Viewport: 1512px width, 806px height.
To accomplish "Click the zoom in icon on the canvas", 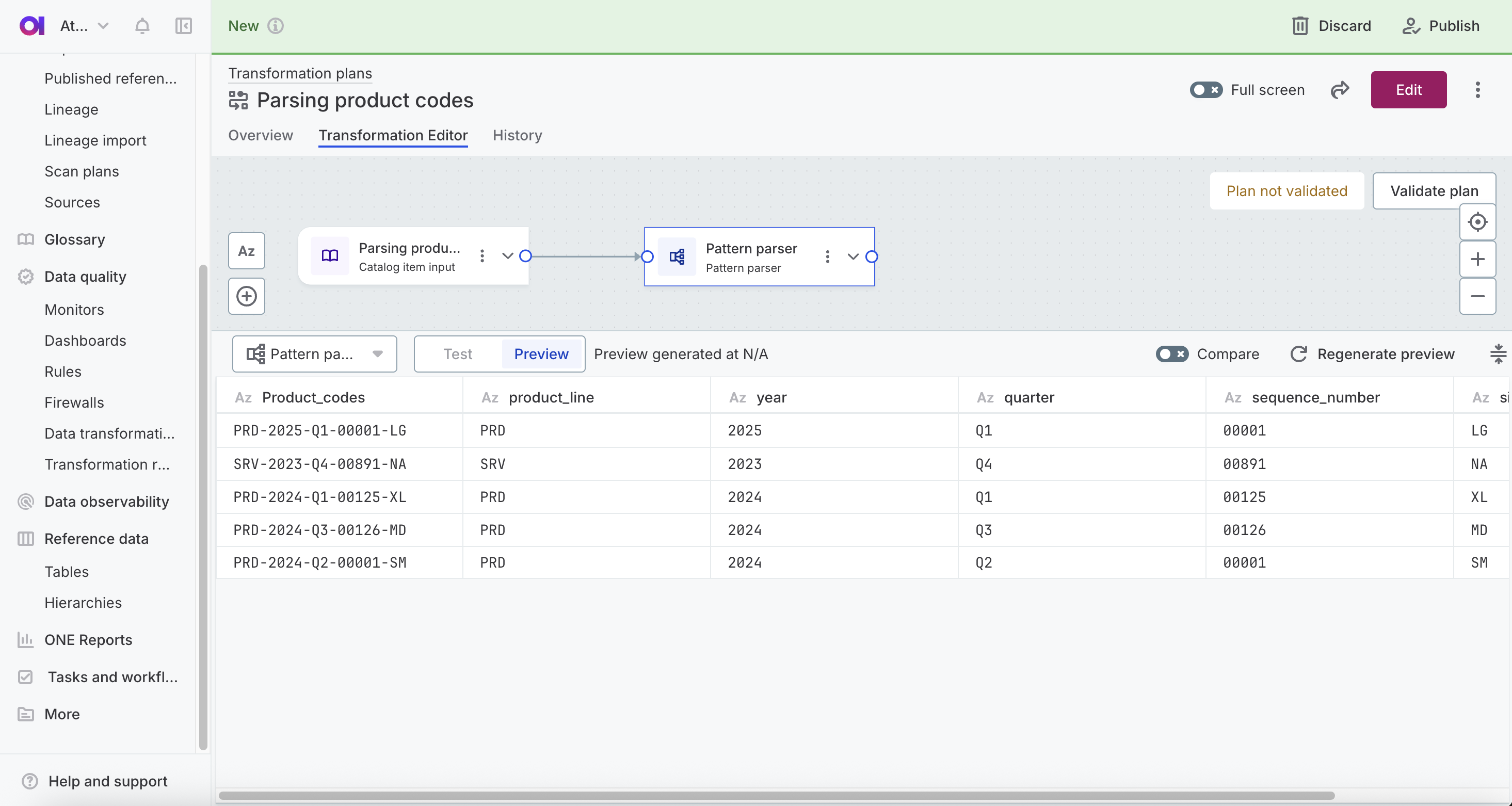I will coord(1478,259).
